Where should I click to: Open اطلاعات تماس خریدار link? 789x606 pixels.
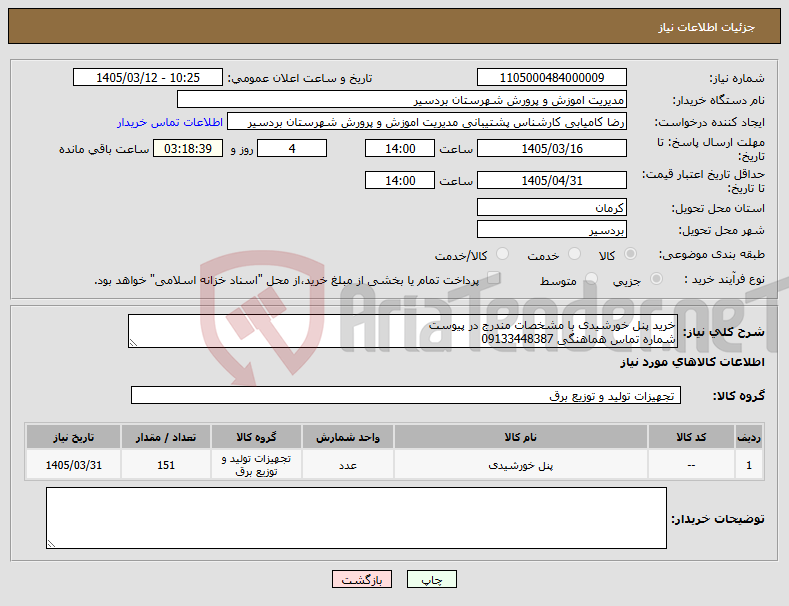(x=170, y=122)
